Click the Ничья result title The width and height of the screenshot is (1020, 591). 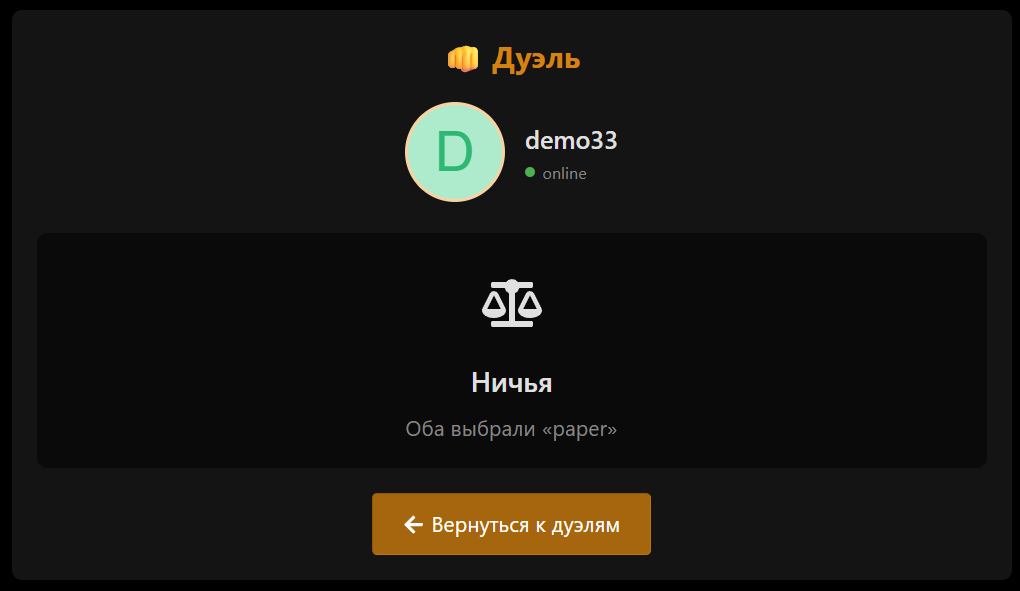(512, 382)
